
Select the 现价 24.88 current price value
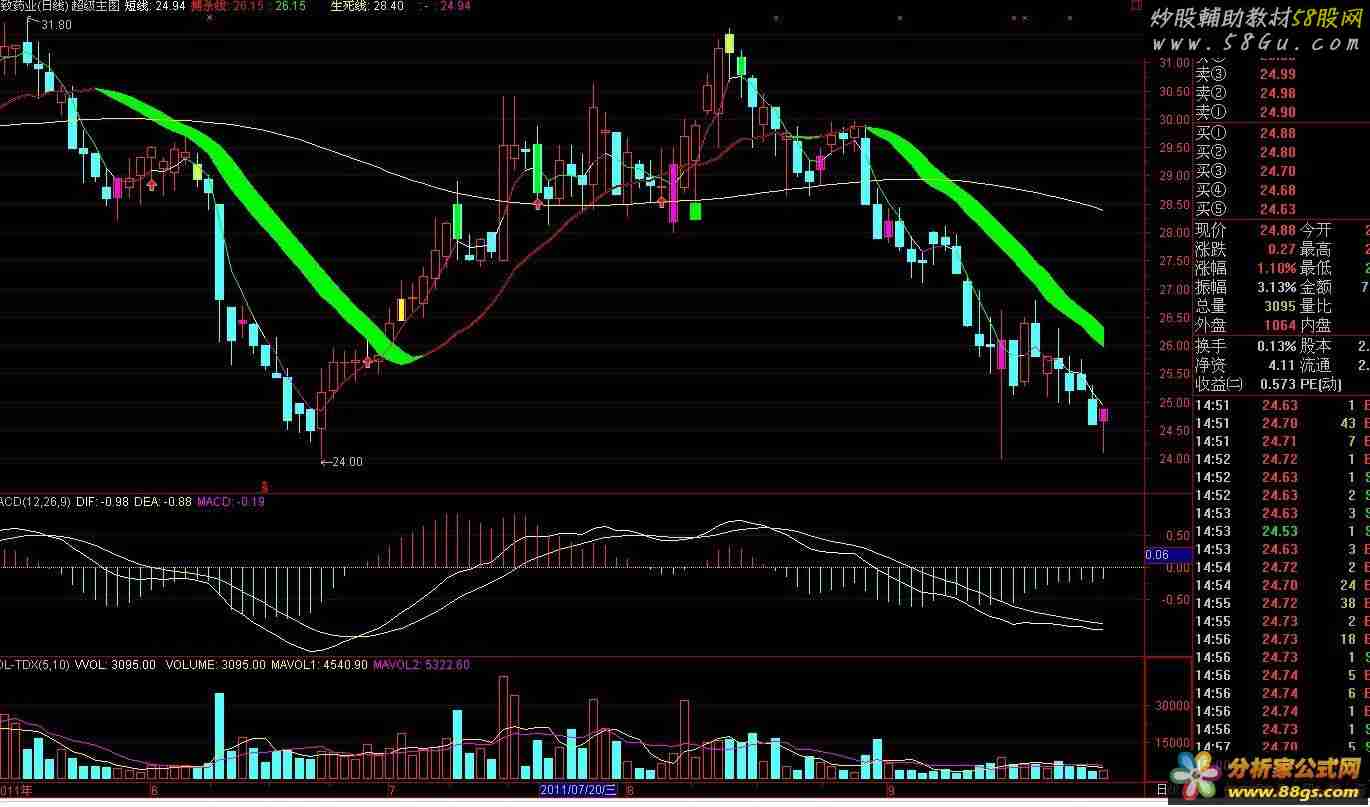coord(1277,230)
